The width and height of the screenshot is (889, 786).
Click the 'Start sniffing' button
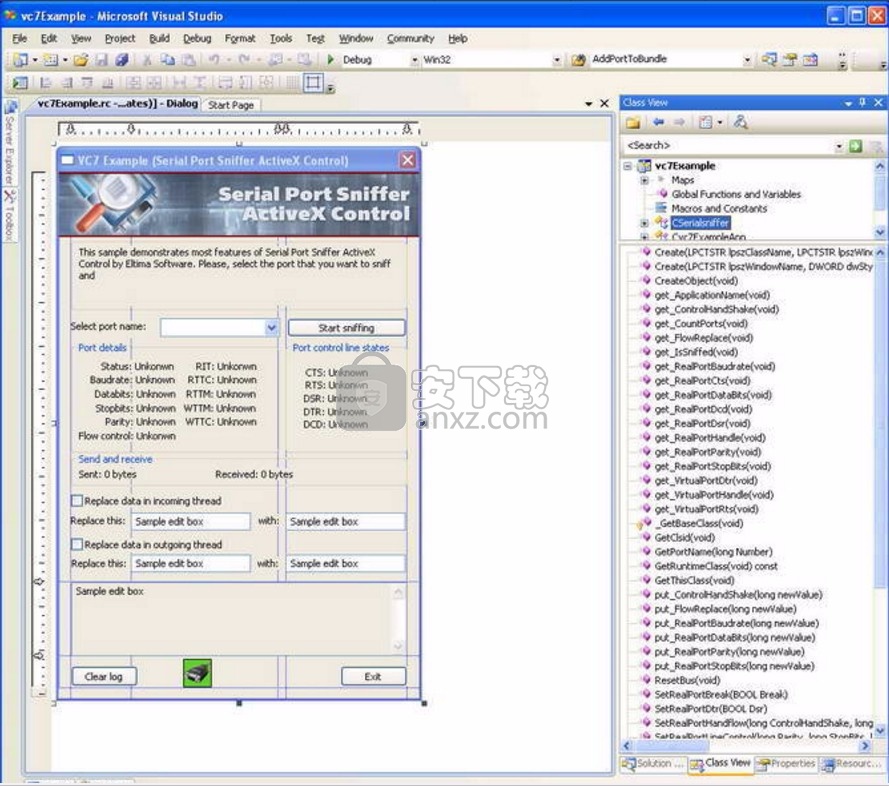pos(346,328)
